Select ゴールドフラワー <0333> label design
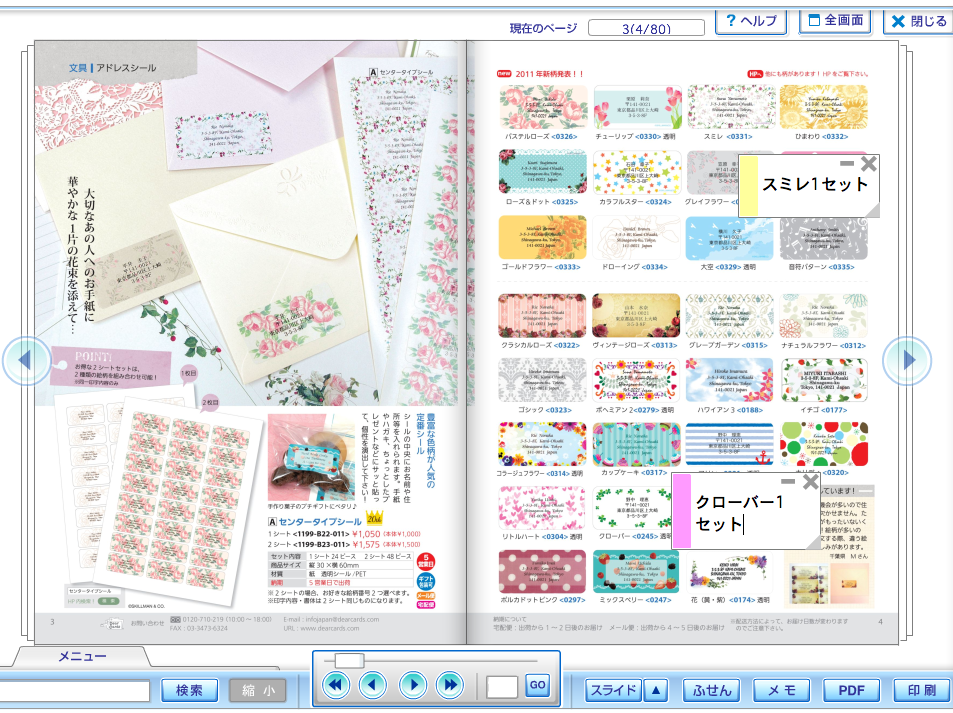 pyautogui.click(x=543, y=238)
